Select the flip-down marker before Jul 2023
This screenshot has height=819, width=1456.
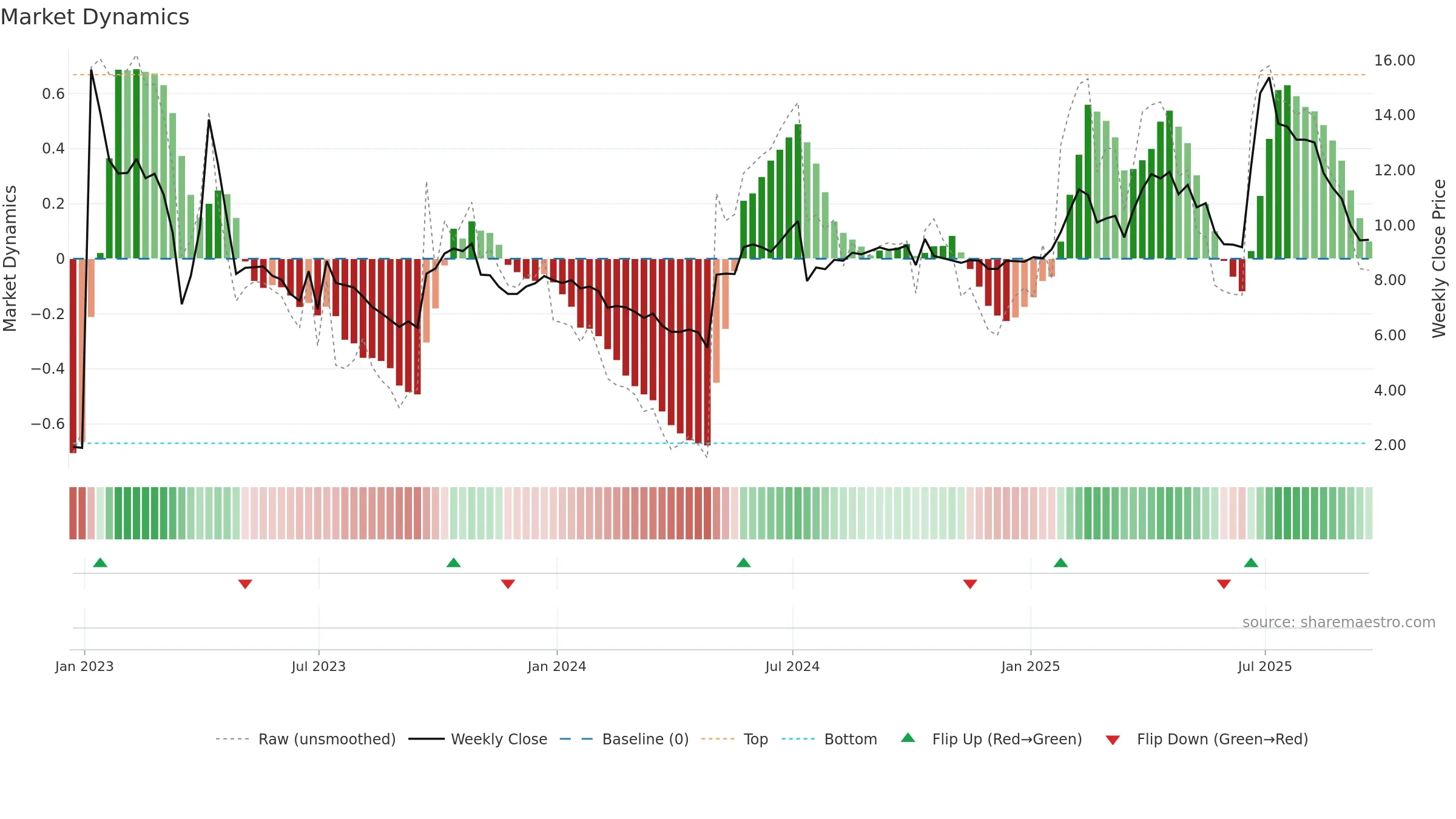point(245,584)
